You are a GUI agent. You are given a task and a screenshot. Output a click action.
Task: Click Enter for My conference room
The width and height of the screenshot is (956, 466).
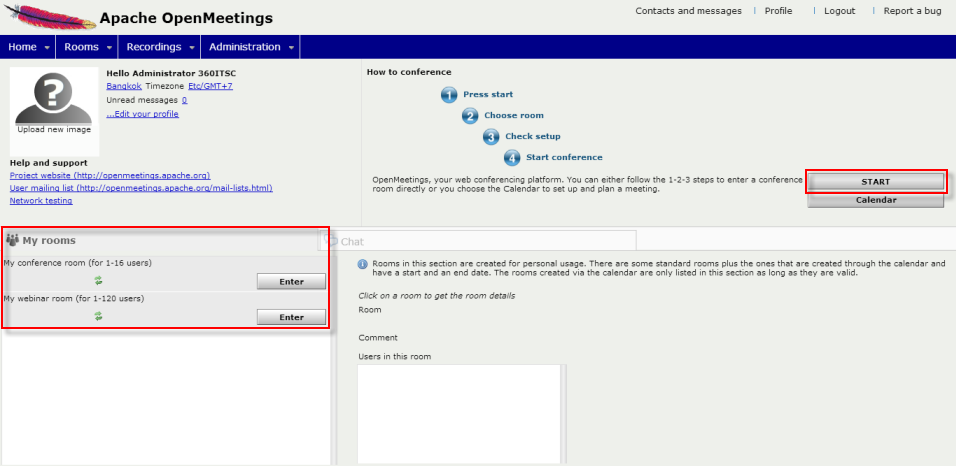click(x=291, y=282)
